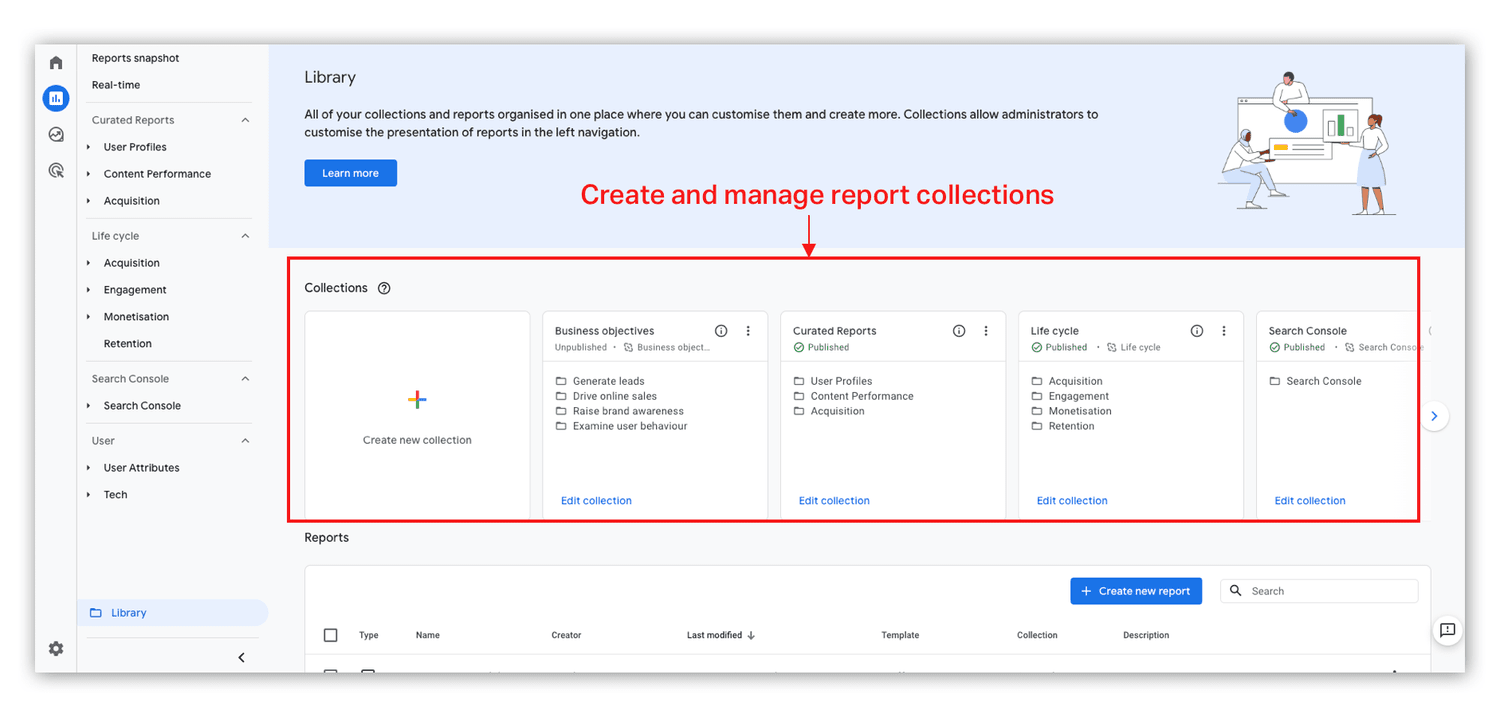1500x717 pixels.
Task: Click the Search field in the Reports section
Action: [x=1318, y=590]
